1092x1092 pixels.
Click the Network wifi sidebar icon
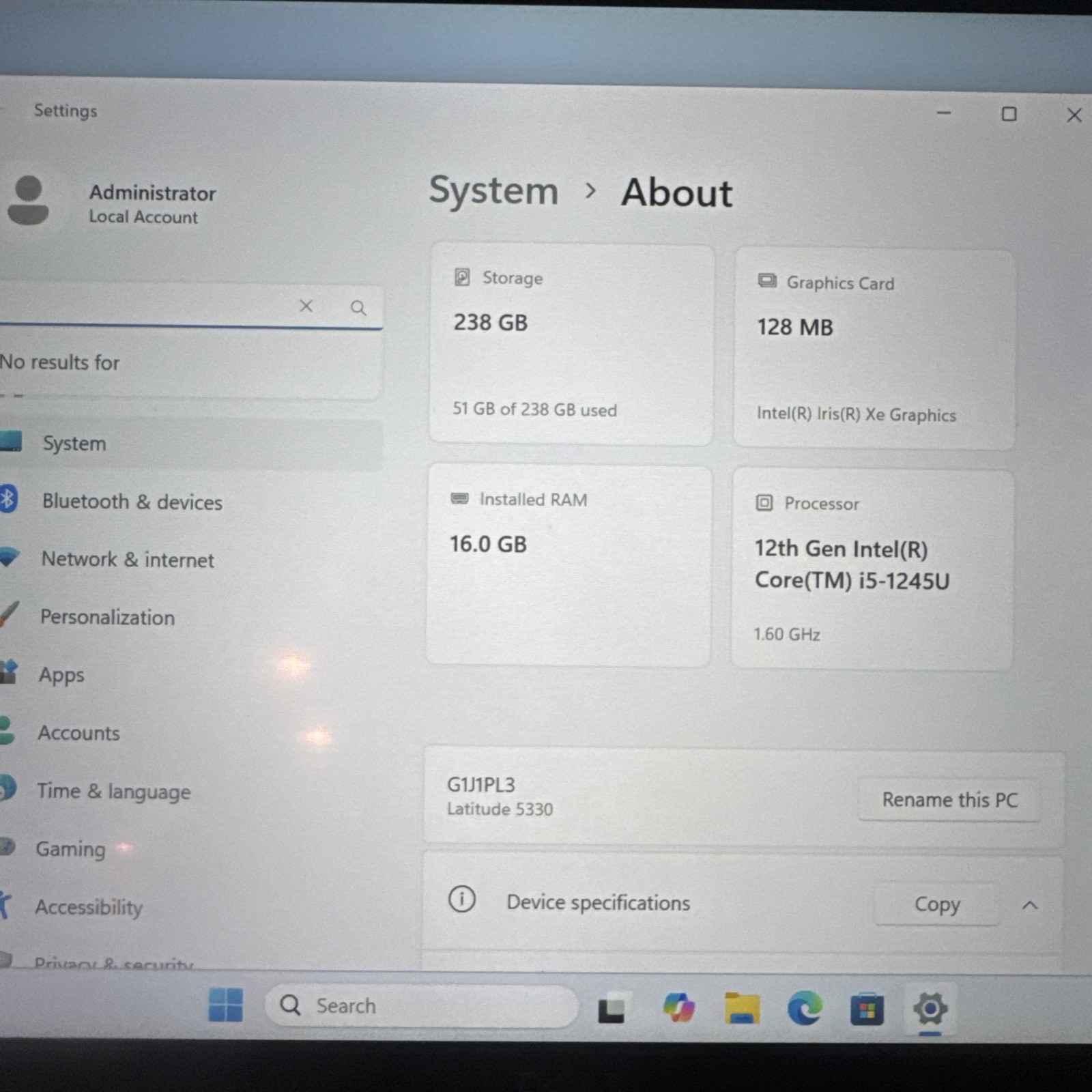pyautogui.click(x=10, y=558)
